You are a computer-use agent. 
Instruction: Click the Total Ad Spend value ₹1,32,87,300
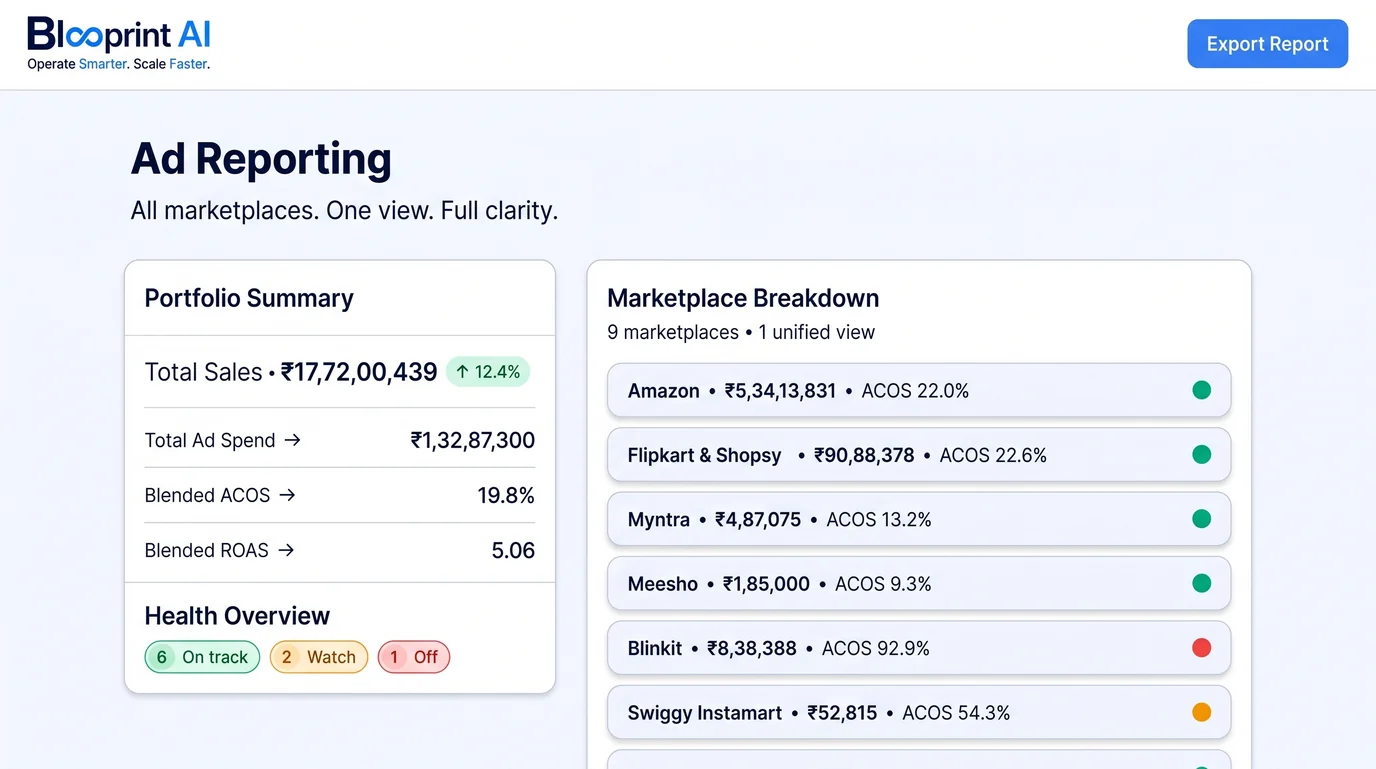pyautogui.click(x=472, y=440)
